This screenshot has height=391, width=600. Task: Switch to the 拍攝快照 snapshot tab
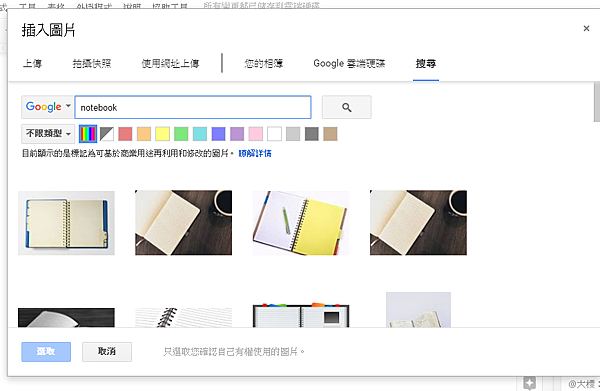coord(92,64)
